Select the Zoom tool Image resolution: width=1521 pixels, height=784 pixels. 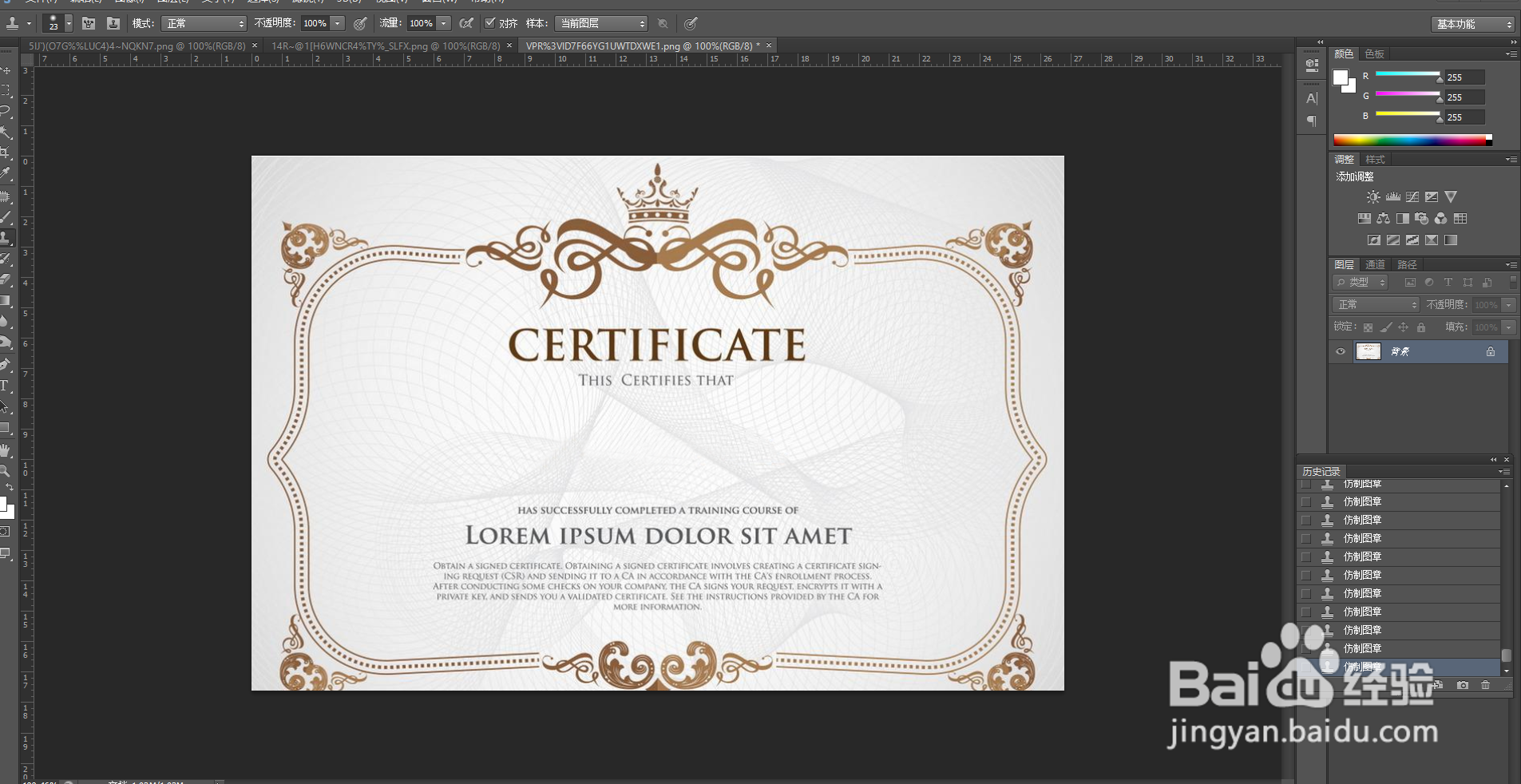pyautogui.click(x=6, y=471)
